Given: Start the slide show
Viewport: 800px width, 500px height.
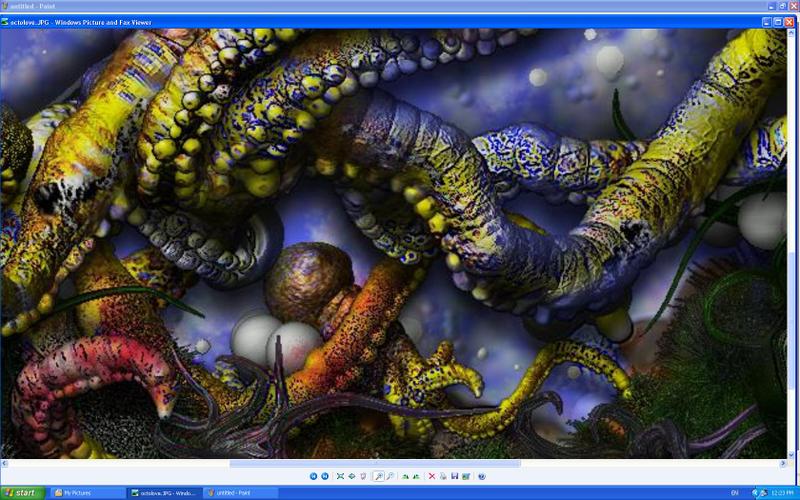Looking at the screenshot, I should 363,476.
